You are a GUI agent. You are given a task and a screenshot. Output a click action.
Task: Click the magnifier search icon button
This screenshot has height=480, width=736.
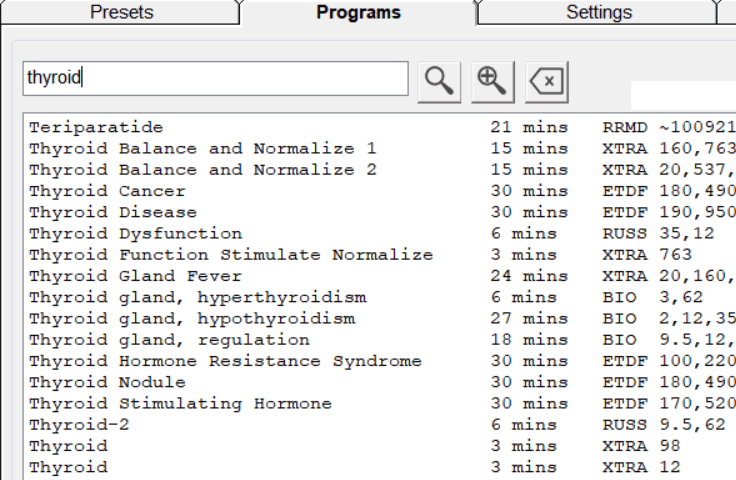(439, 82)
